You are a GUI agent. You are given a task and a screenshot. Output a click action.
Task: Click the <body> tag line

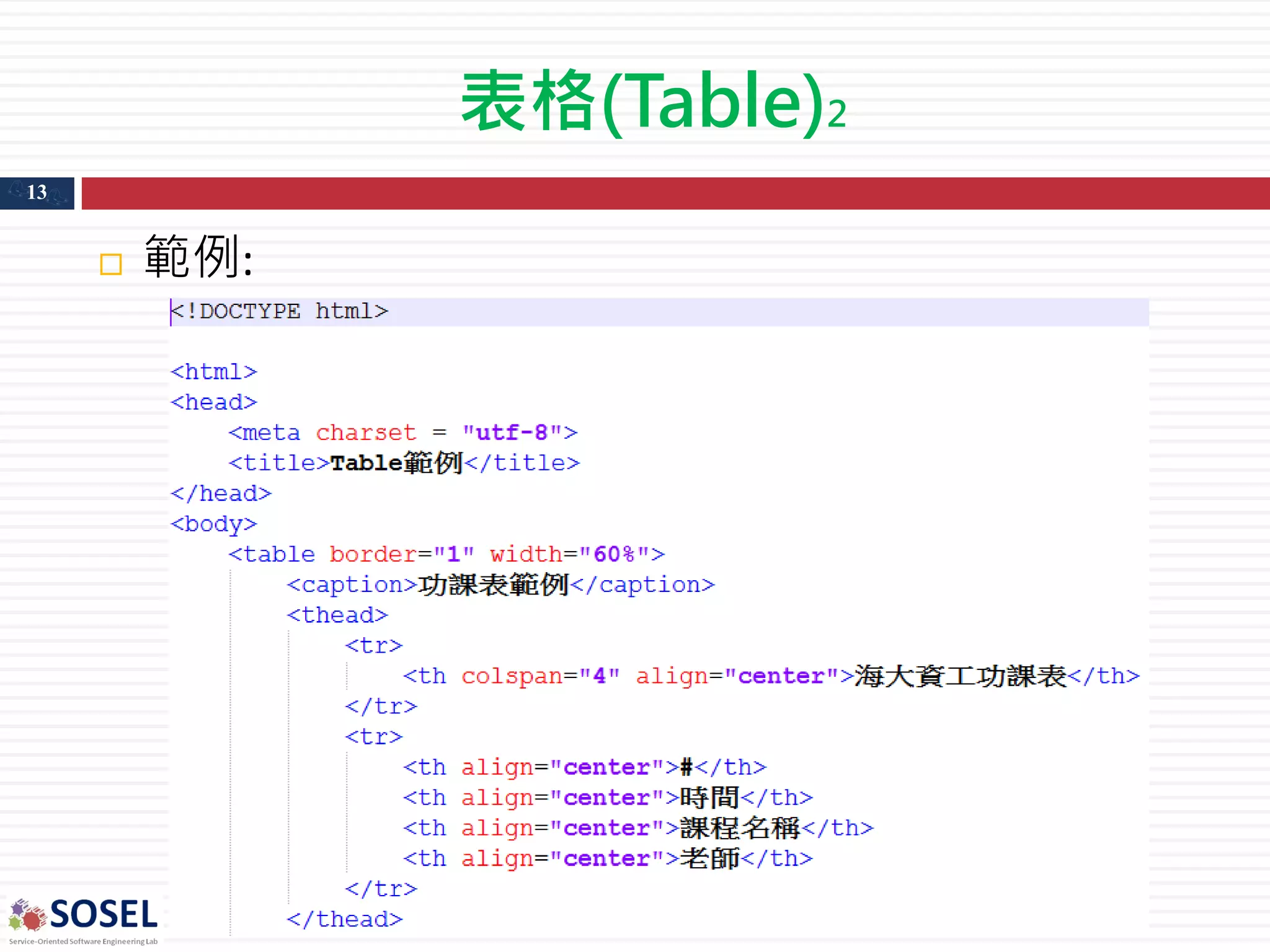click(x=213, y=524)
